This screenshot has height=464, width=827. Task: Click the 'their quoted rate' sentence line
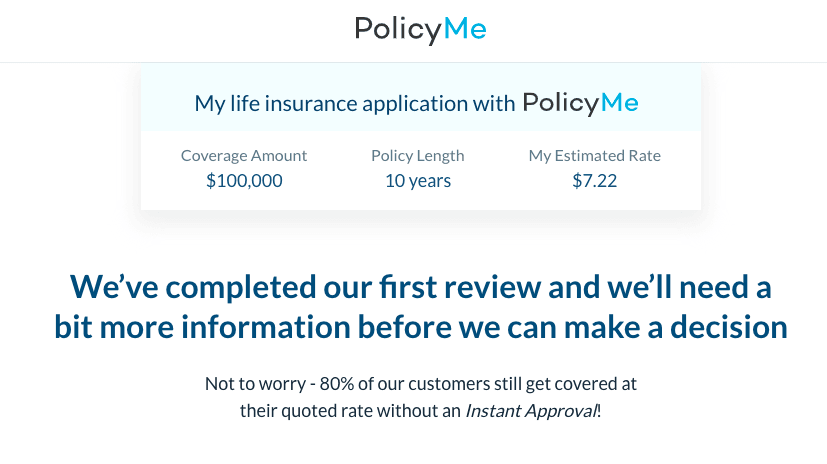[420, 411]
